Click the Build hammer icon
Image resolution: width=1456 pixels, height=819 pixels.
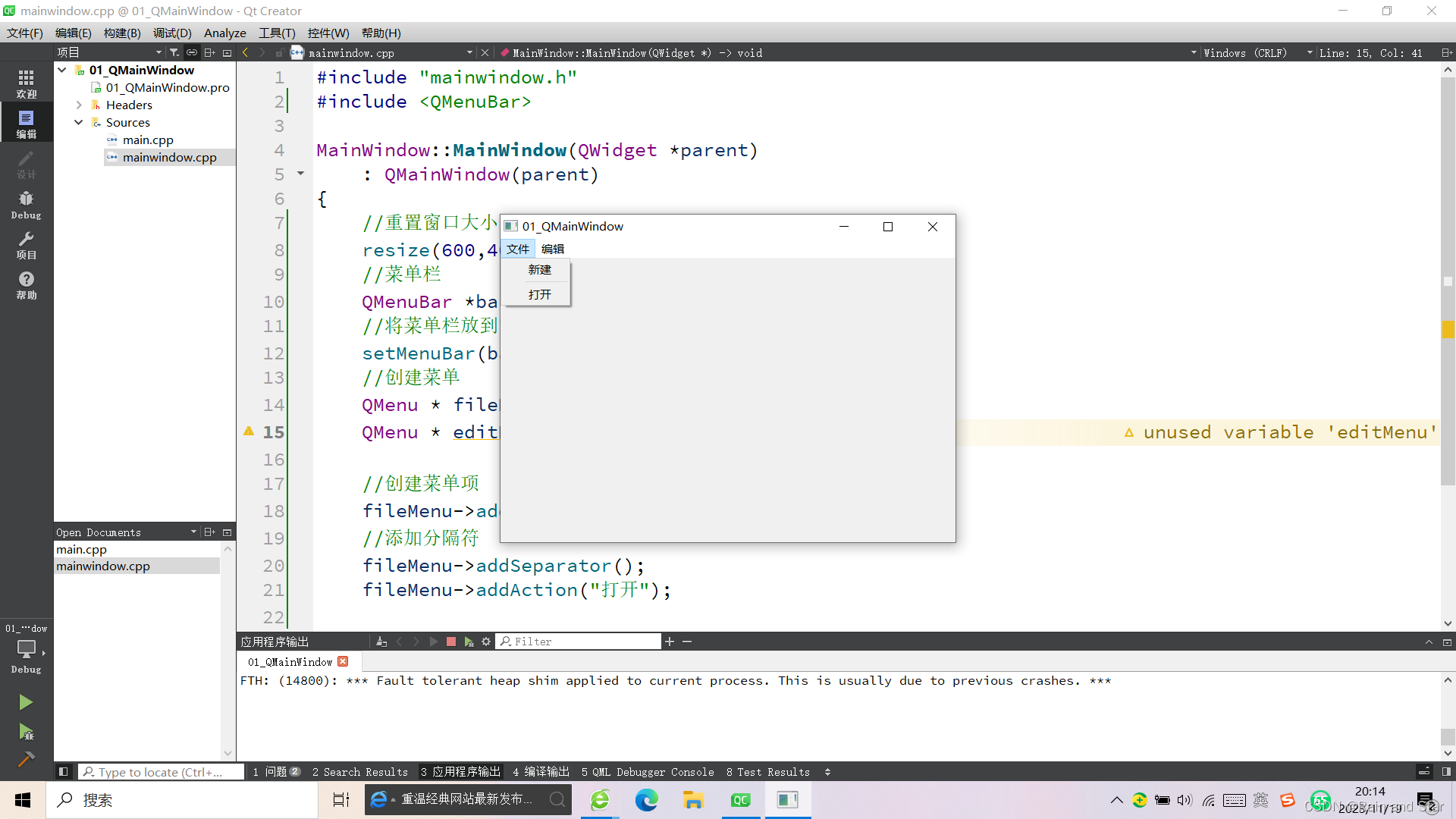tap(26, 759)
